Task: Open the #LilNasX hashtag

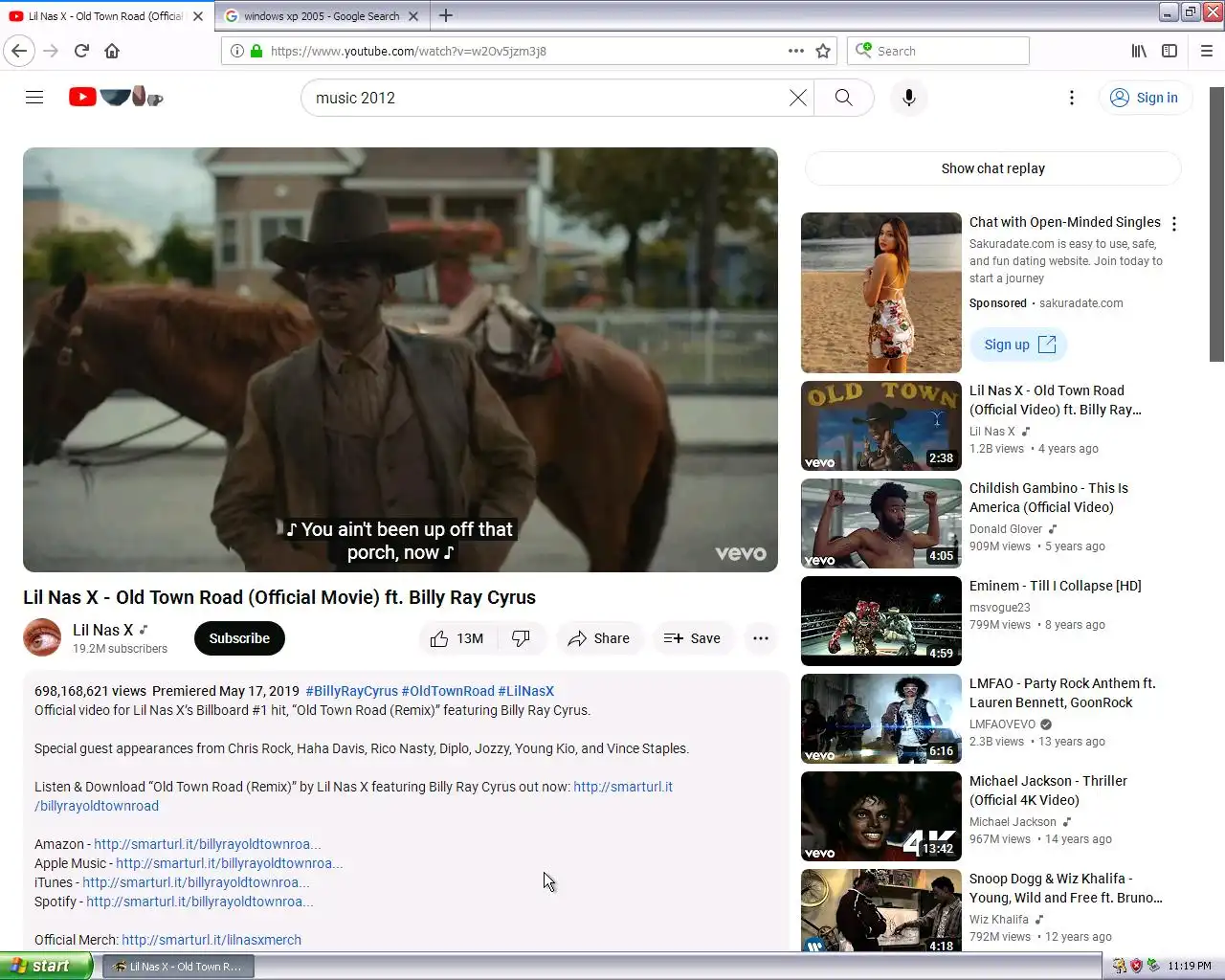Action: point(525,691)
